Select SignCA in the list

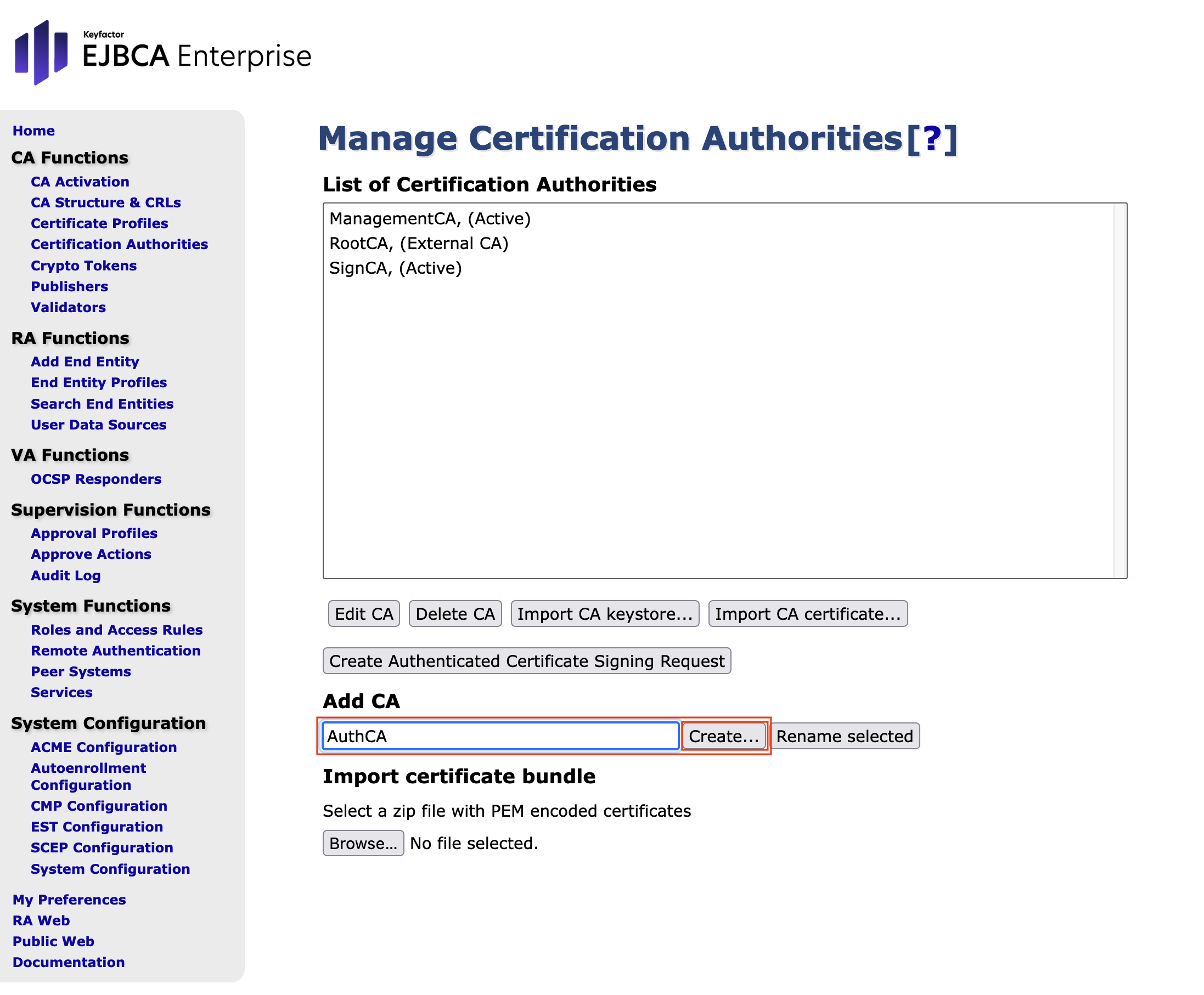(395, 268)
